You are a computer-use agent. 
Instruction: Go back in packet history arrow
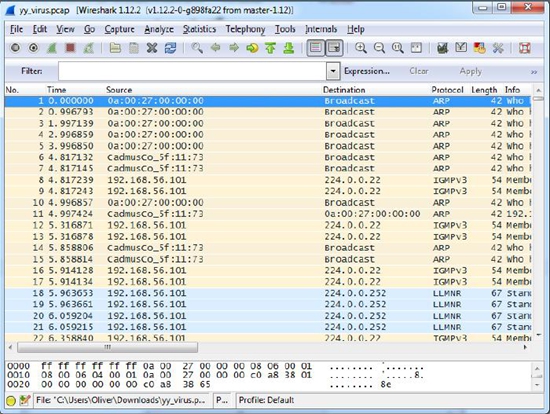click(x=215, y=47)
